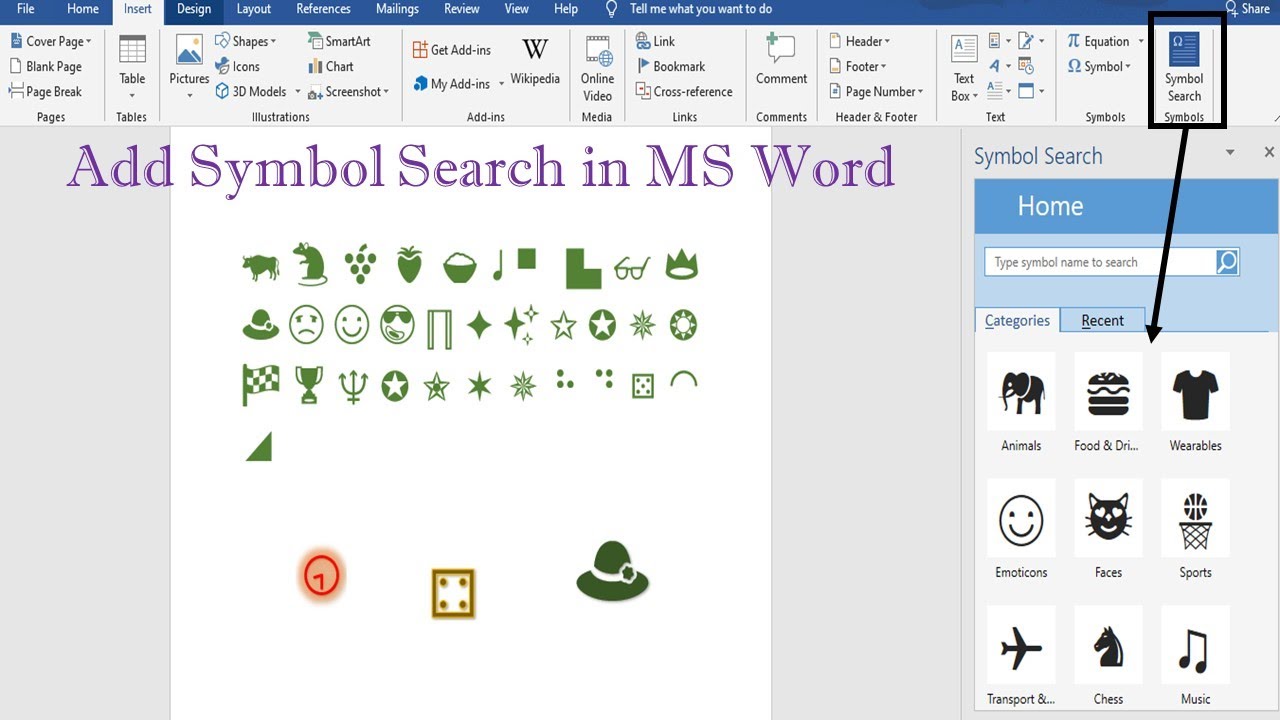
Task: Insert a Link
Action: coord(656,41)
